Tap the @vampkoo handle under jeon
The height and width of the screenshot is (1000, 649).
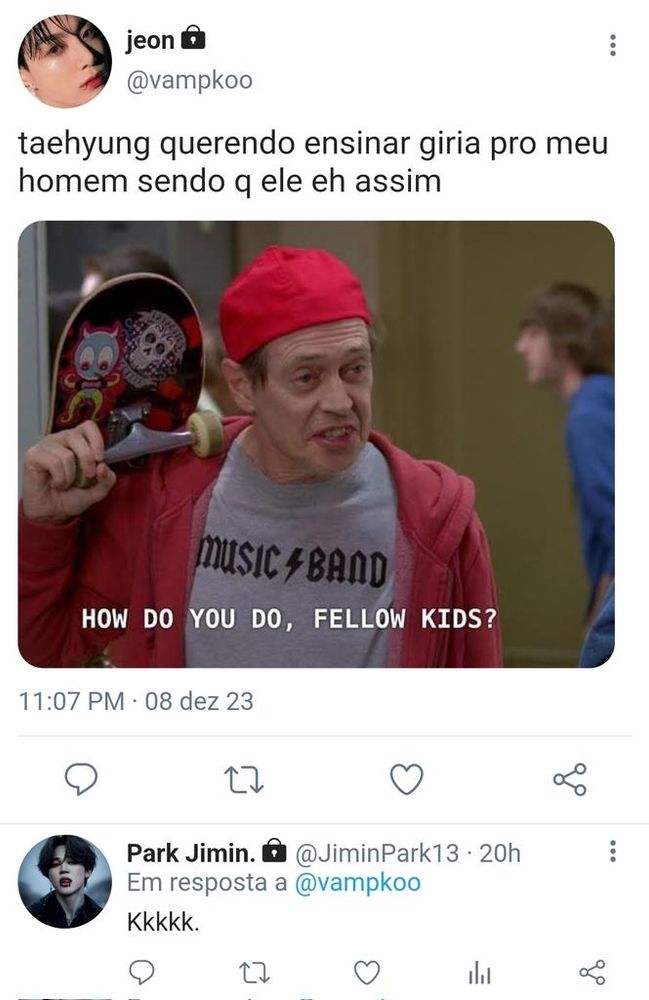[189, 81]
